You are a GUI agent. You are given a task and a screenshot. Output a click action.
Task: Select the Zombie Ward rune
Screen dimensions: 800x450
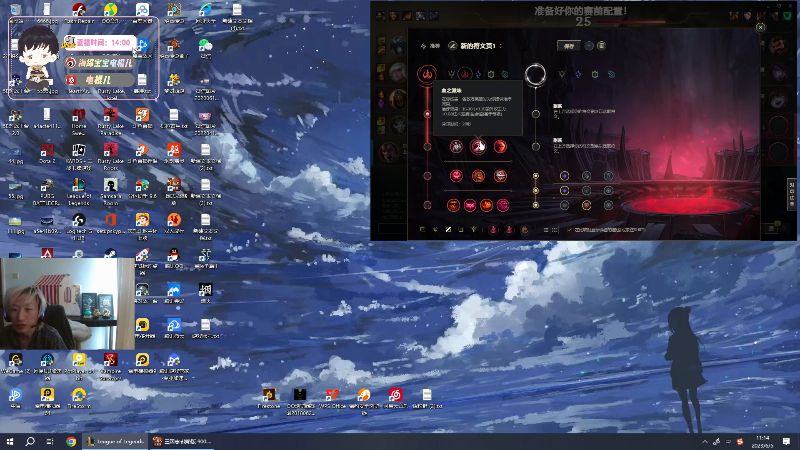(x=456, y=176)
